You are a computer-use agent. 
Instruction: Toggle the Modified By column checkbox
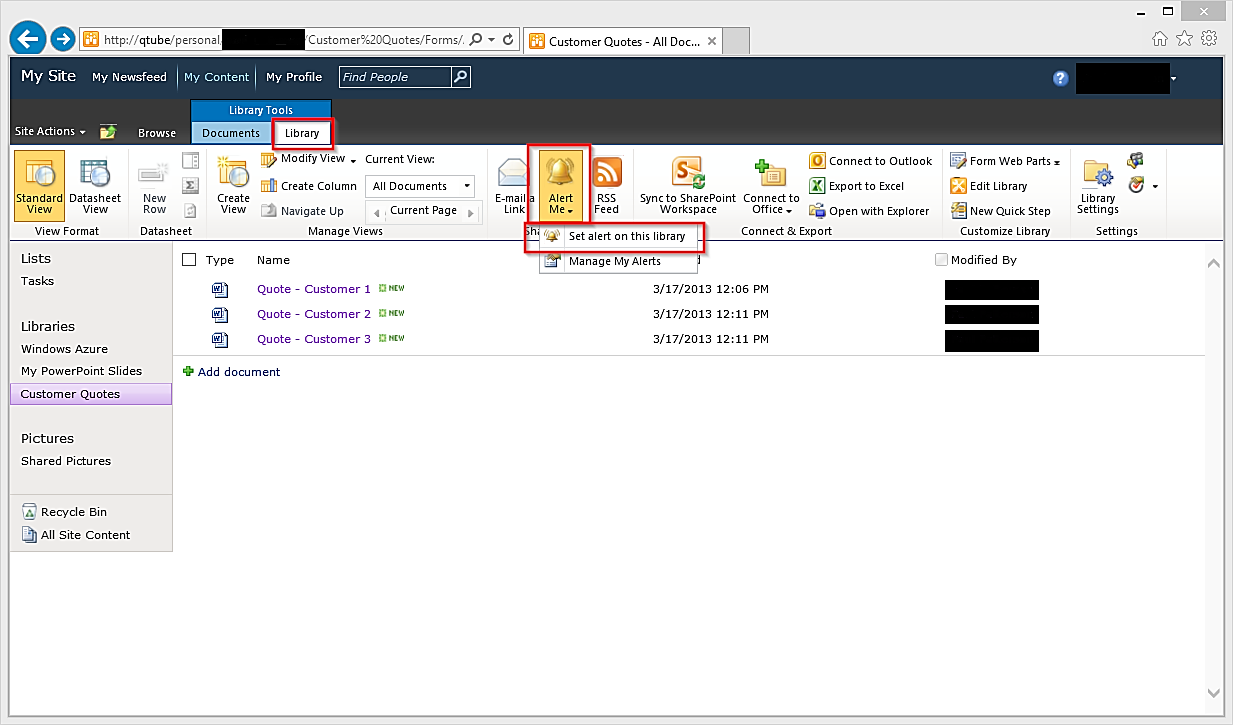(x=940, y=260)
